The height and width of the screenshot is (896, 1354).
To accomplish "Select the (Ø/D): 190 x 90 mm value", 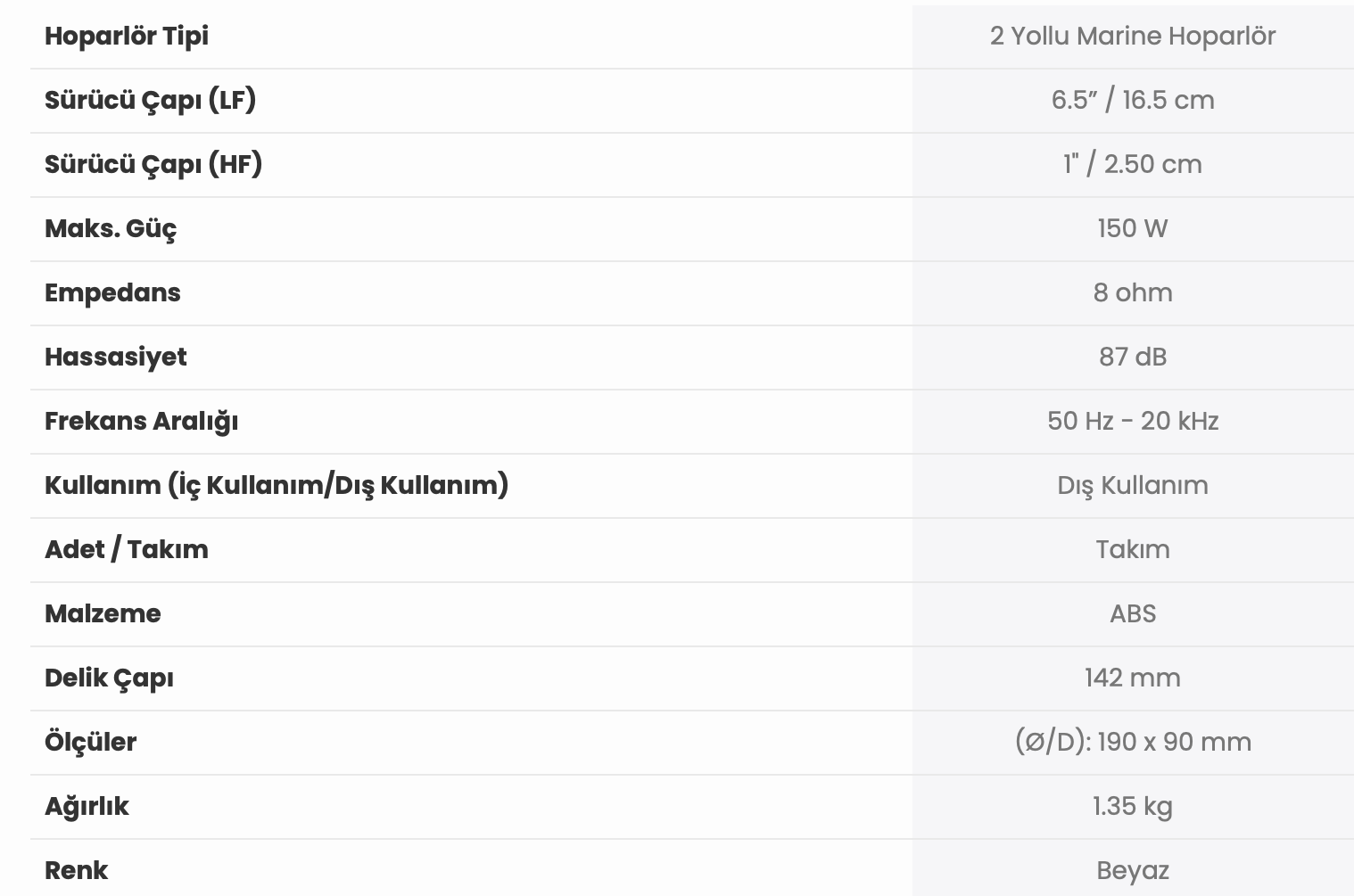I will tap(1133, 742).
